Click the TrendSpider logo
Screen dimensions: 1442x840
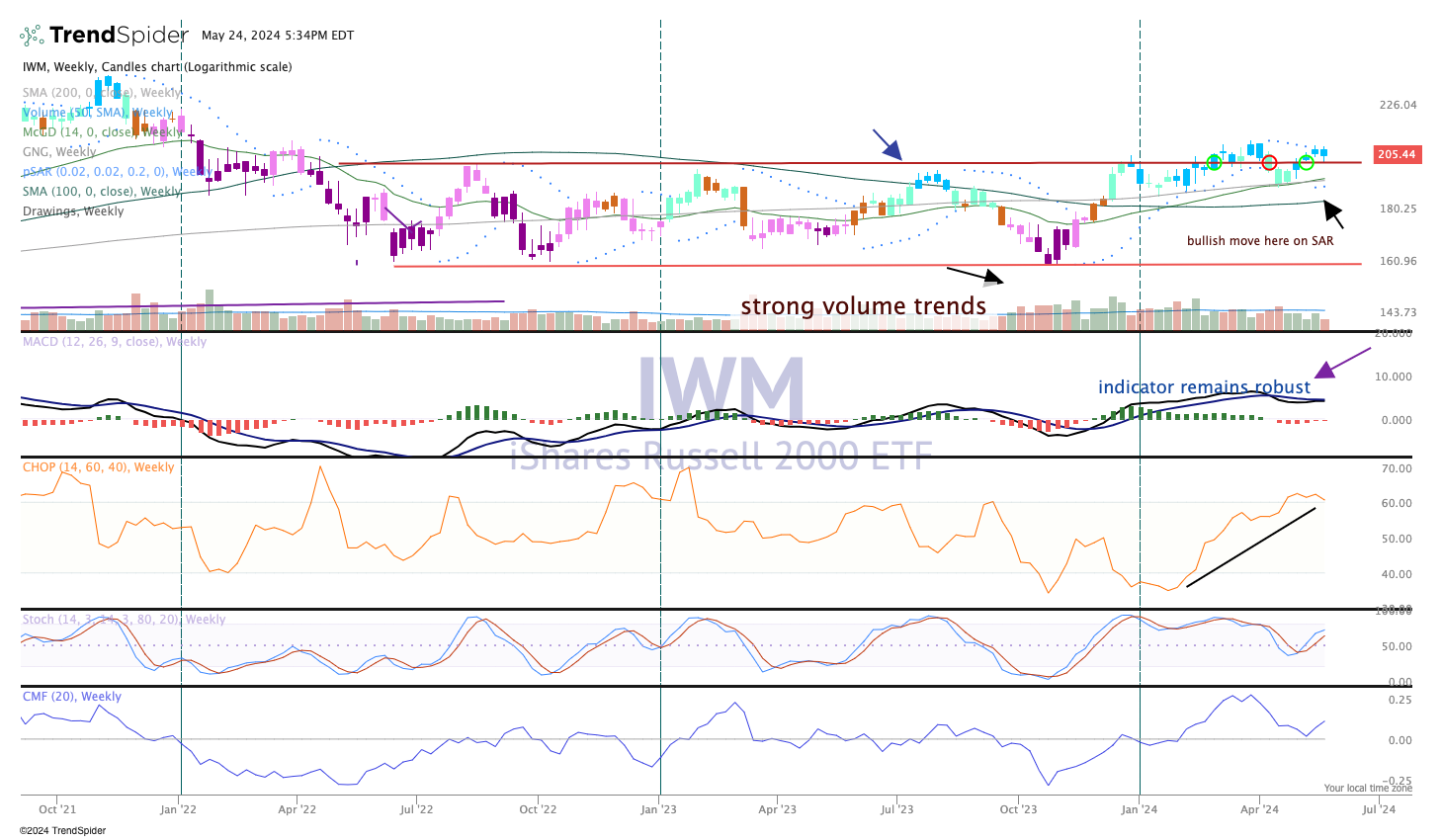click(104, 36)
